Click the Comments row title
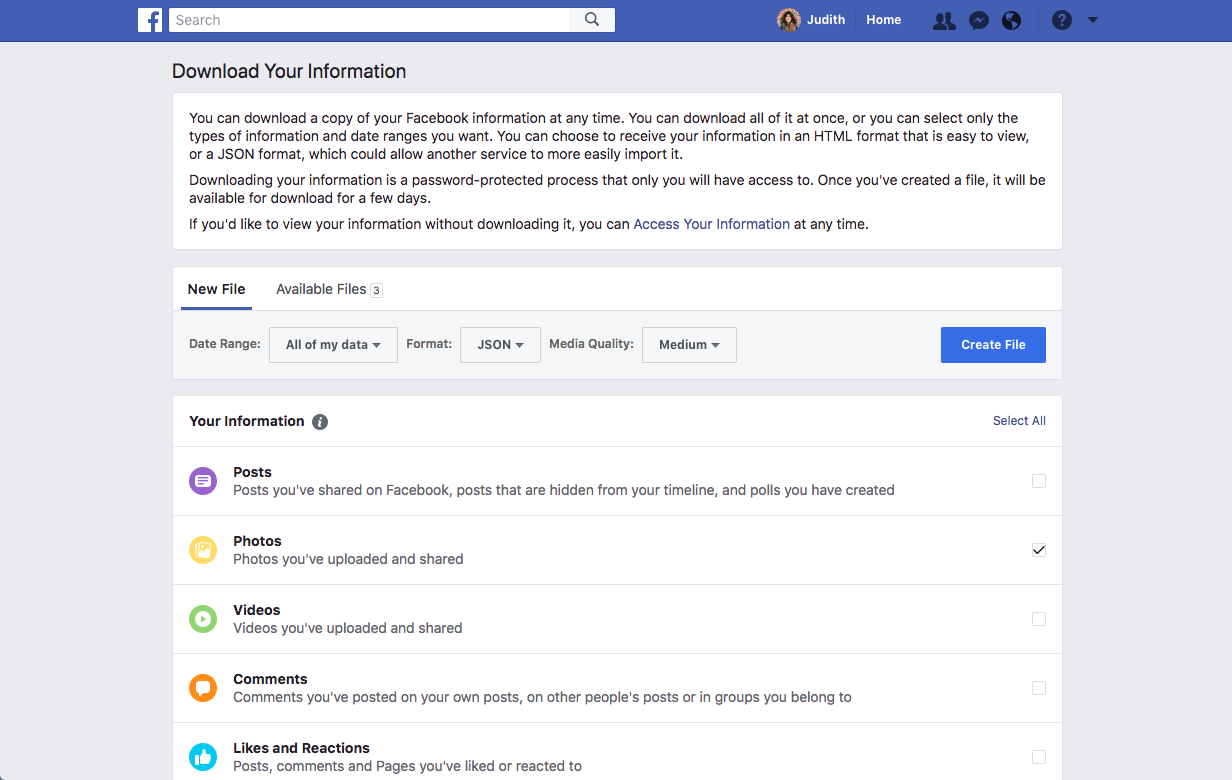 [270, 679]
